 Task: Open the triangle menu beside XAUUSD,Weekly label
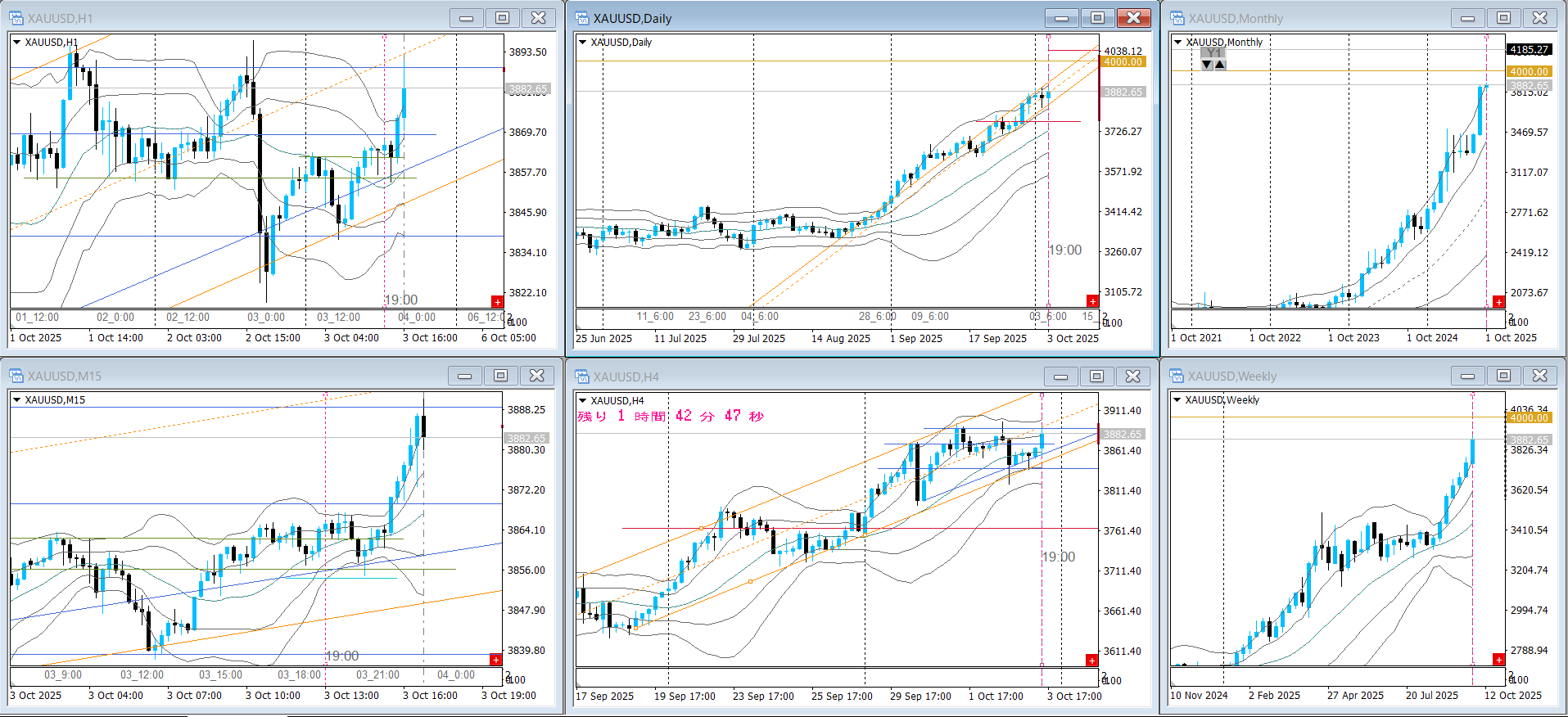point(1177,400)
